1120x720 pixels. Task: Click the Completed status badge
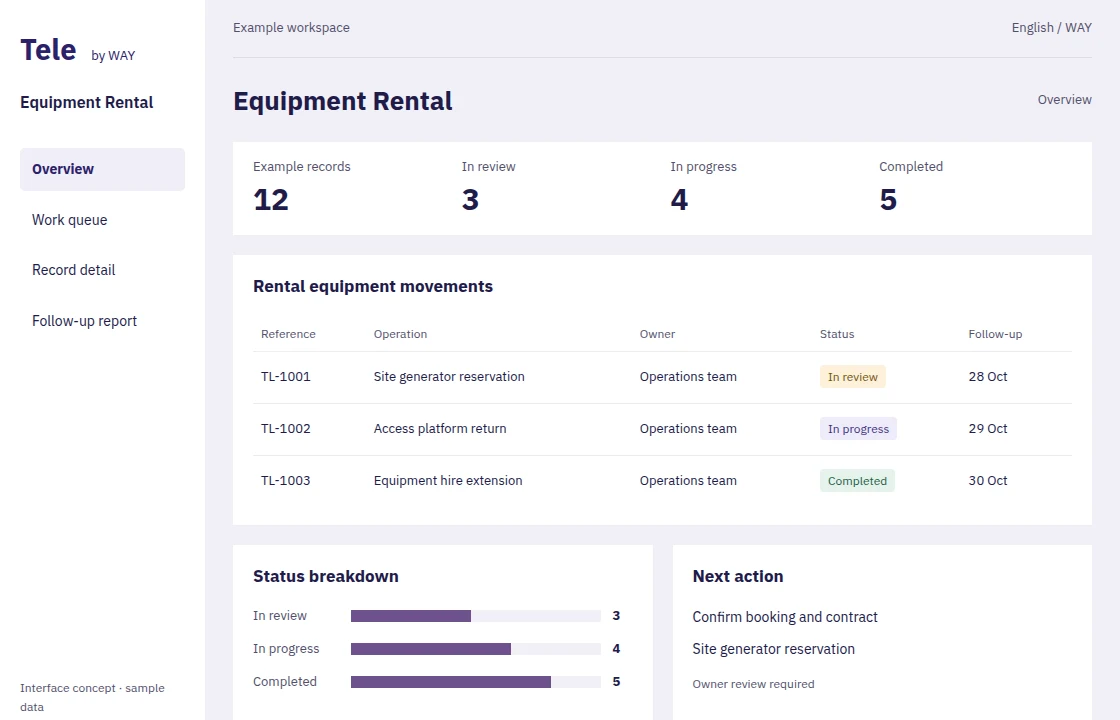coord(857,481)
